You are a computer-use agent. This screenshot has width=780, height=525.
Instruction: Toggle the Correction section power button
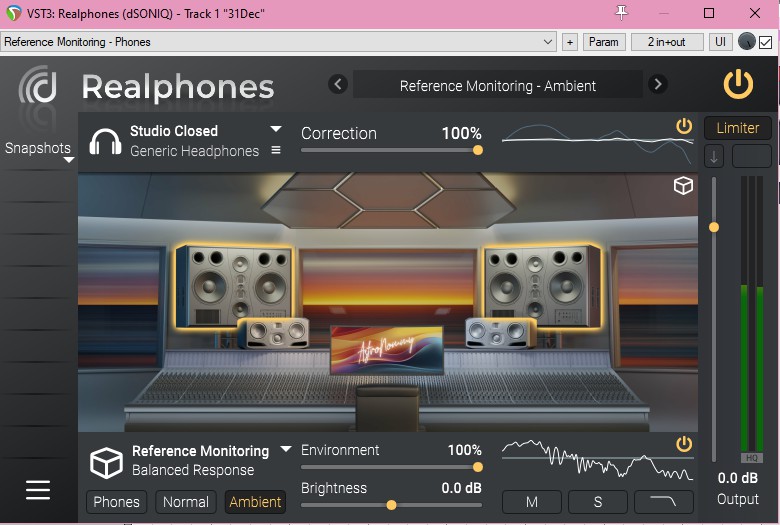[x=684, y=126]
